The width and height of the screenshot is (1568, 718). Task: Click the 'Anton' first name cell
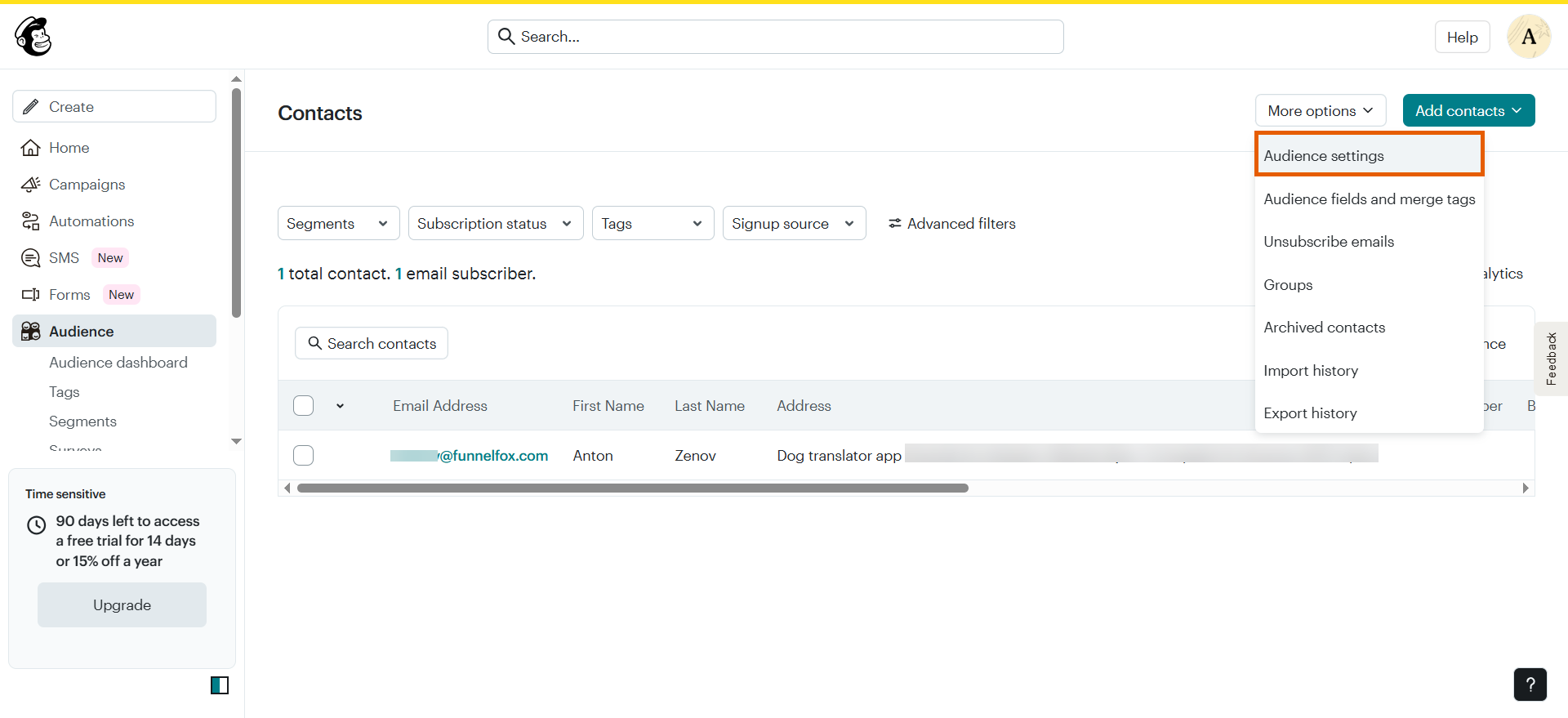pyautogui.click(x=593, y=456)
